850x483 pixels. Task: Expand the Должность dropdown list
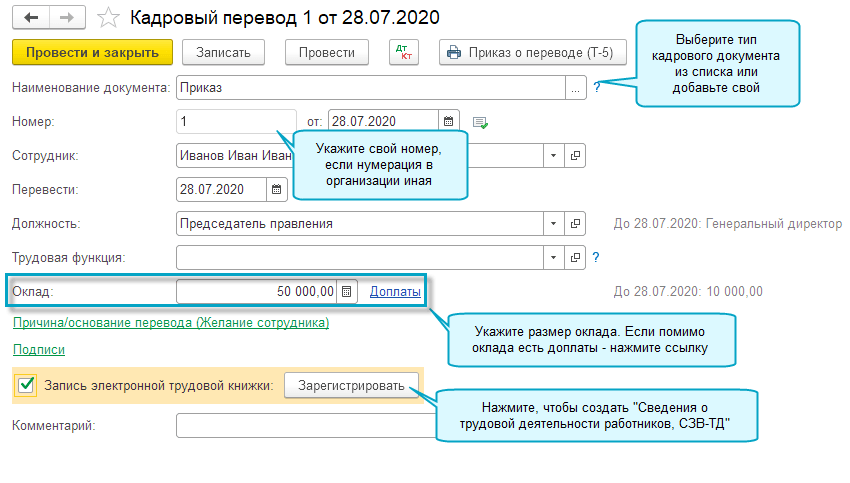(554, 224)
